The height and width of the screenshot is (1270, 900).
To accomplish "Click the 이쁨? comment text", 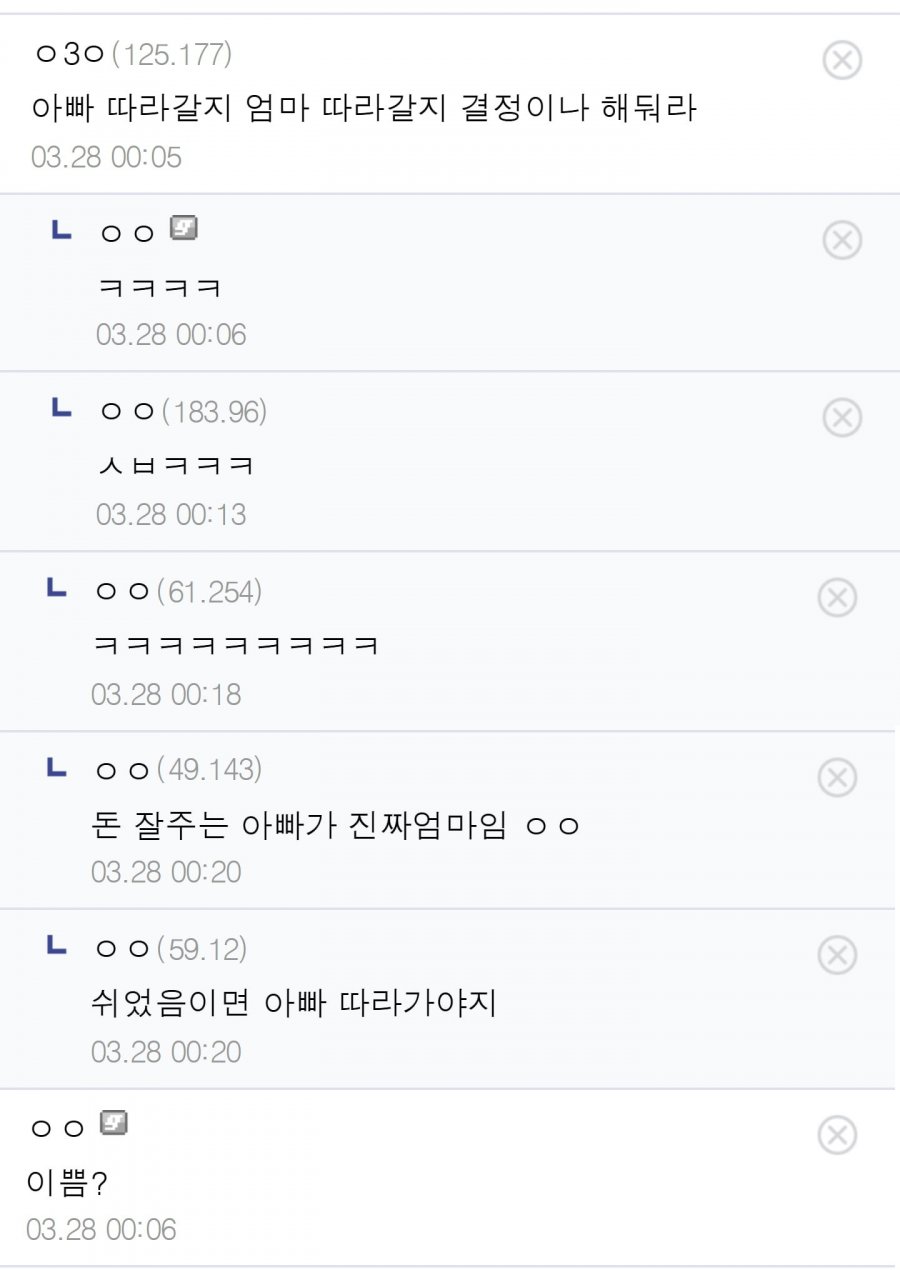I will click(x=66, y=1184).
